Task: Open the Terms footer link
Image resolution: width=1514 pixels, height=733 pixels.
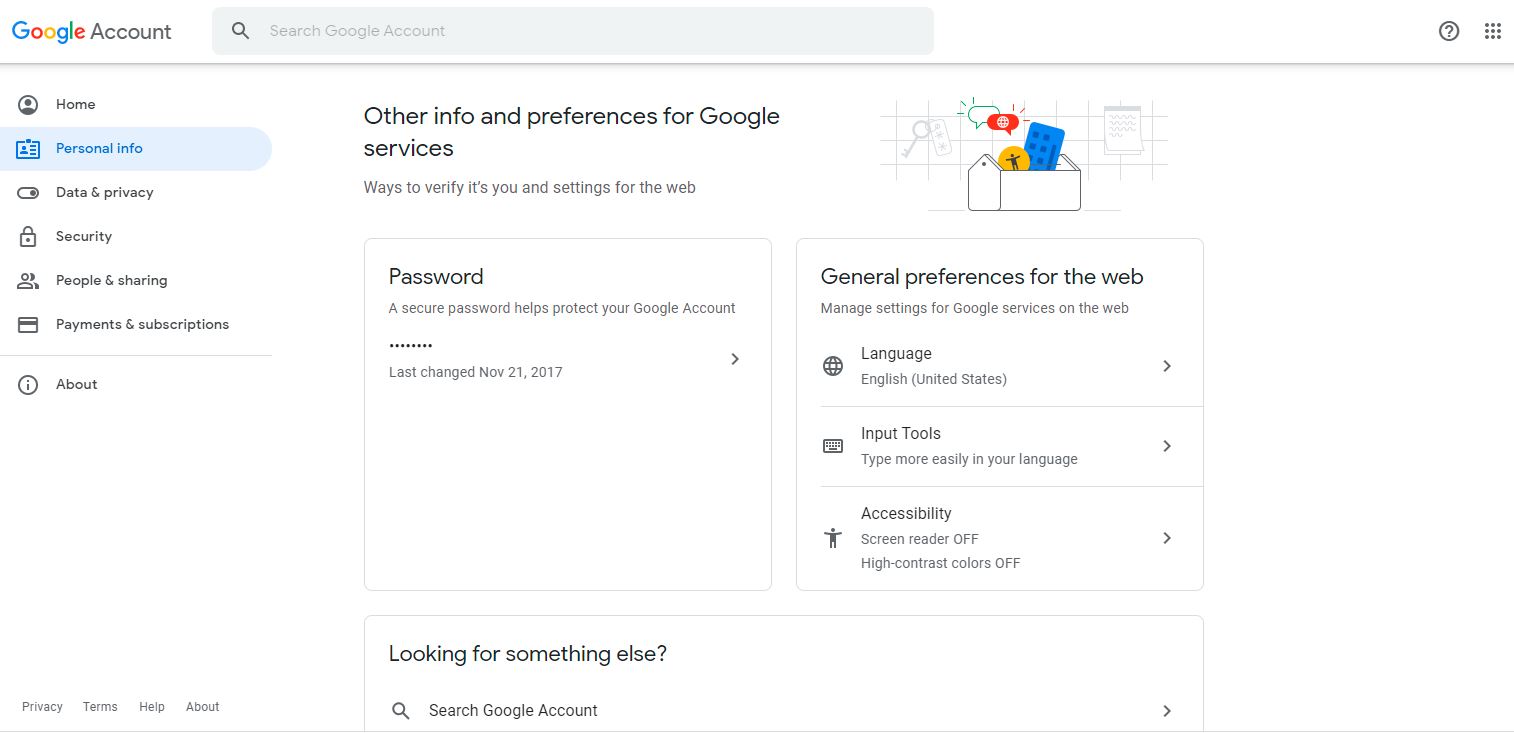Action: click(100, 707)
